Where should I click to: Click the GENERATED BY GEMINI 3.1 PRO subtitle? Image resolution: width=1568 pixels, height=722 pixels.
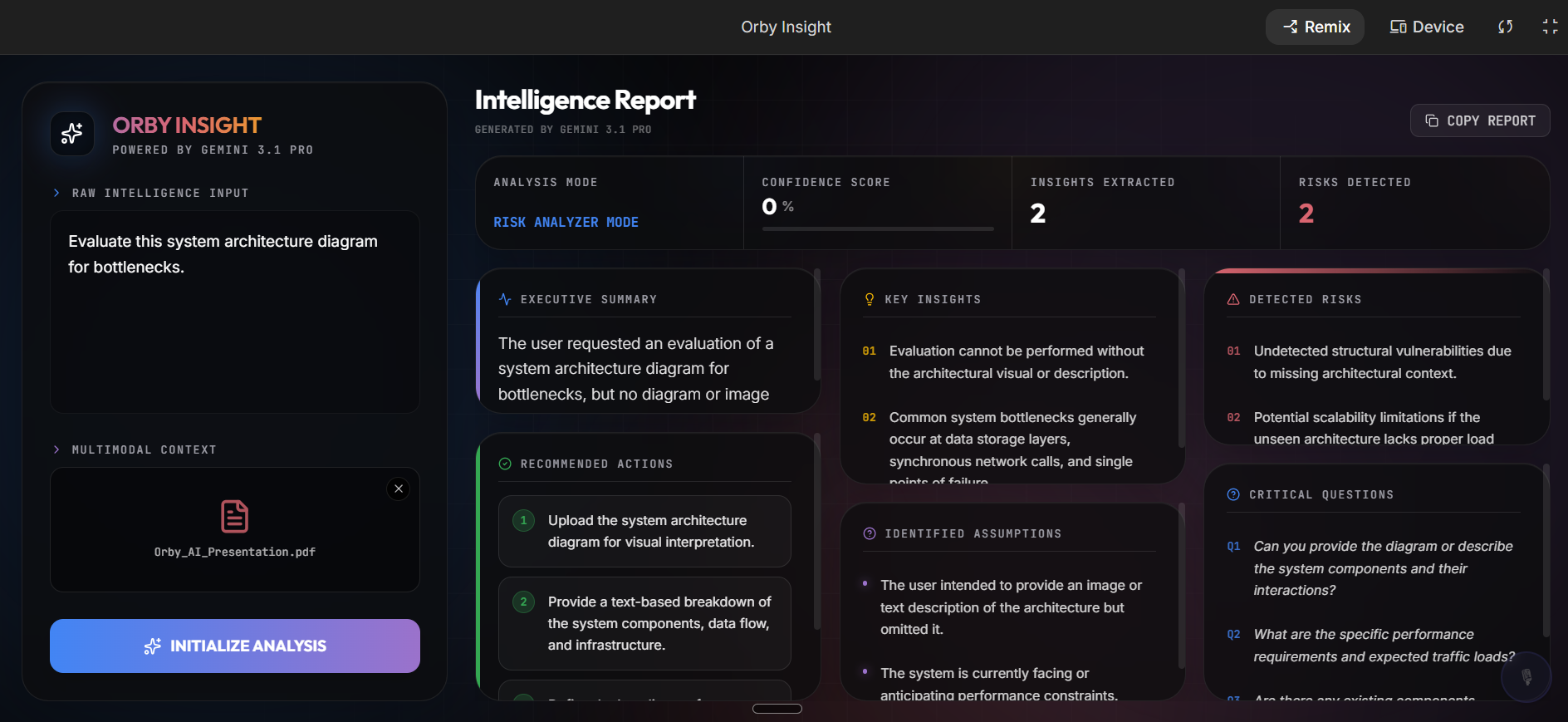tap(563, 130)
